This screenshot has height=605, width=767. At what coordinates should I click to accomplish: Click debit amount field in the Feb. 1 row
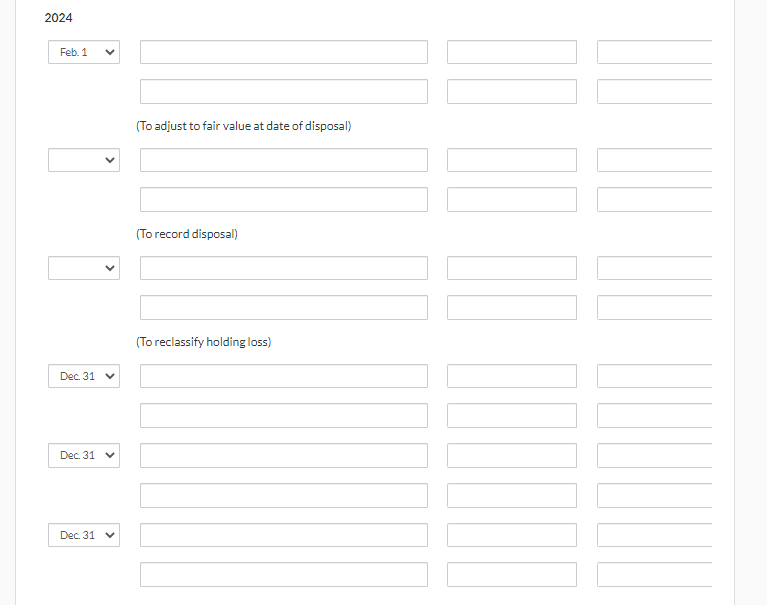[512, 52]
